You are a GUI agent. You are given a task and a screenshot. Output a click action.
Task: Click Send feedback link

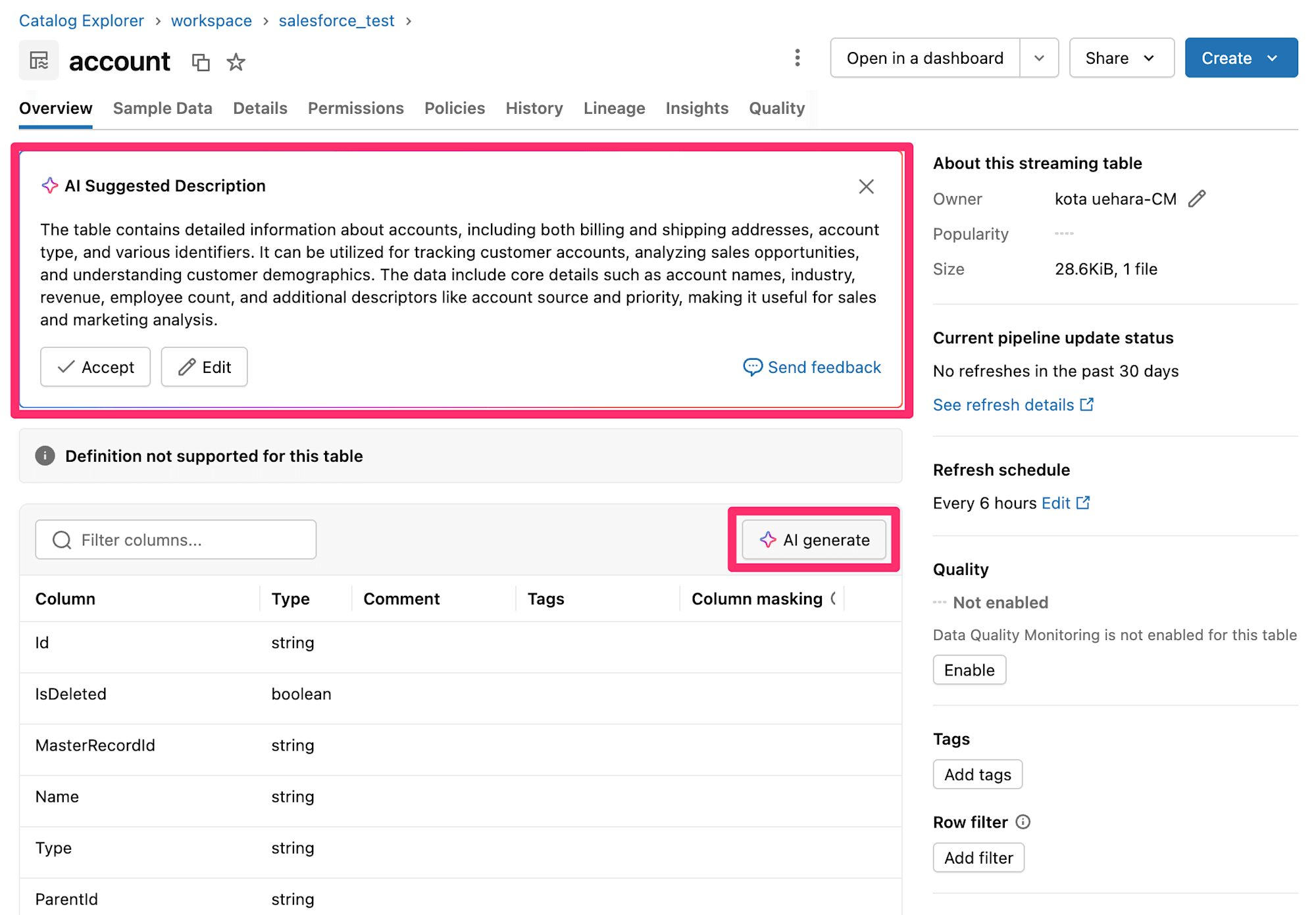[812, 367]
